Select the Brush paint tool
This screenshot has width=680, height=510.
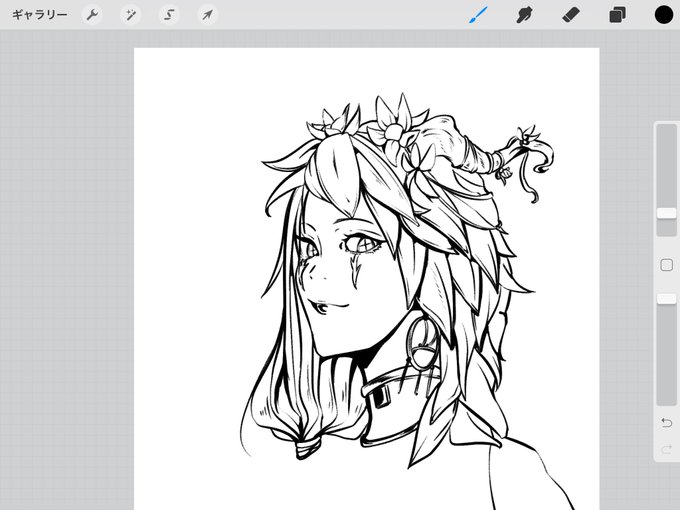(478, 15)
